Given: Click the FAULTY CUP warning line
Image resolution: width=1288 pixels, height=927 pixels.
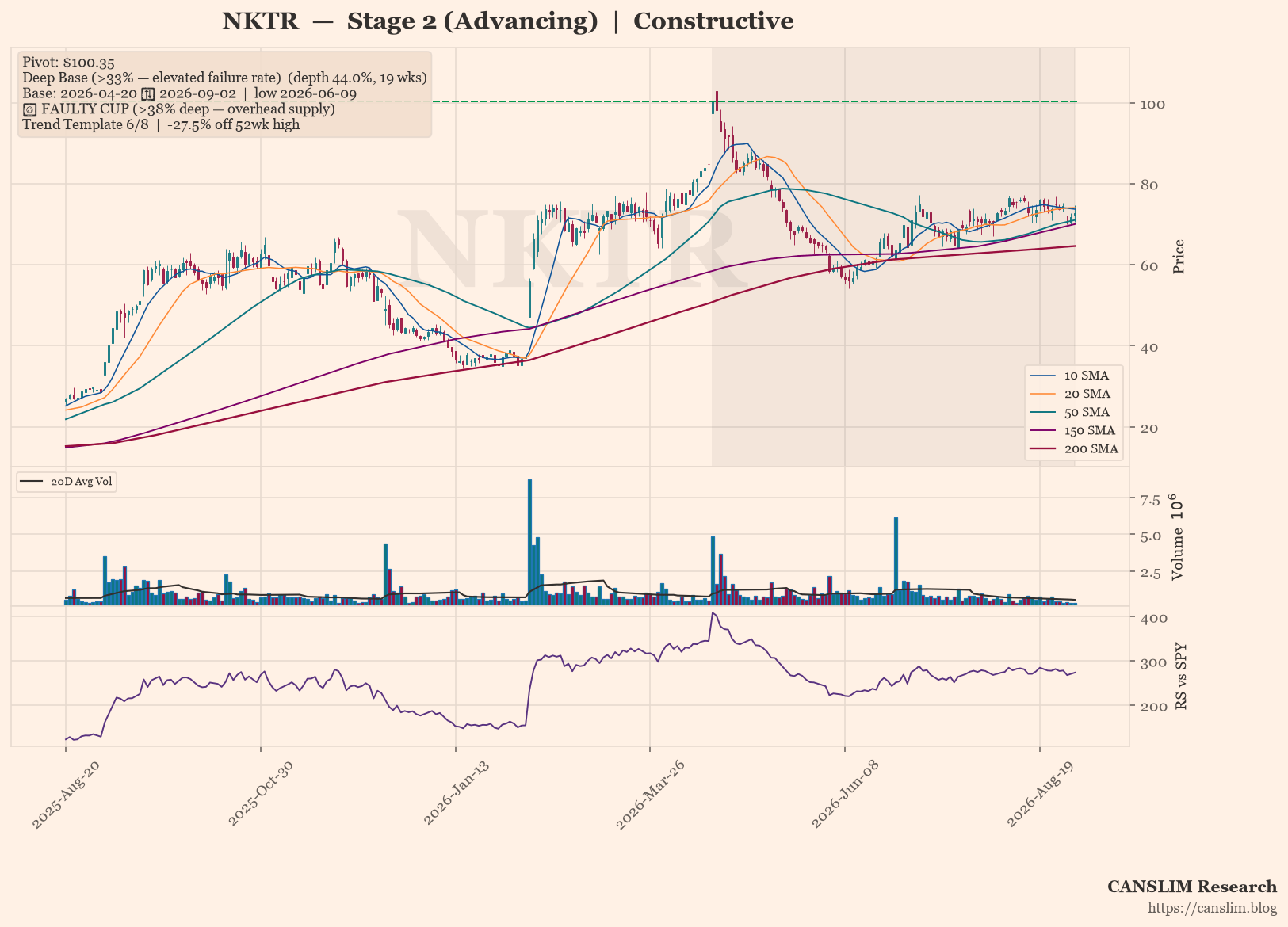Looking at the screenshot, I should point(178,109).
